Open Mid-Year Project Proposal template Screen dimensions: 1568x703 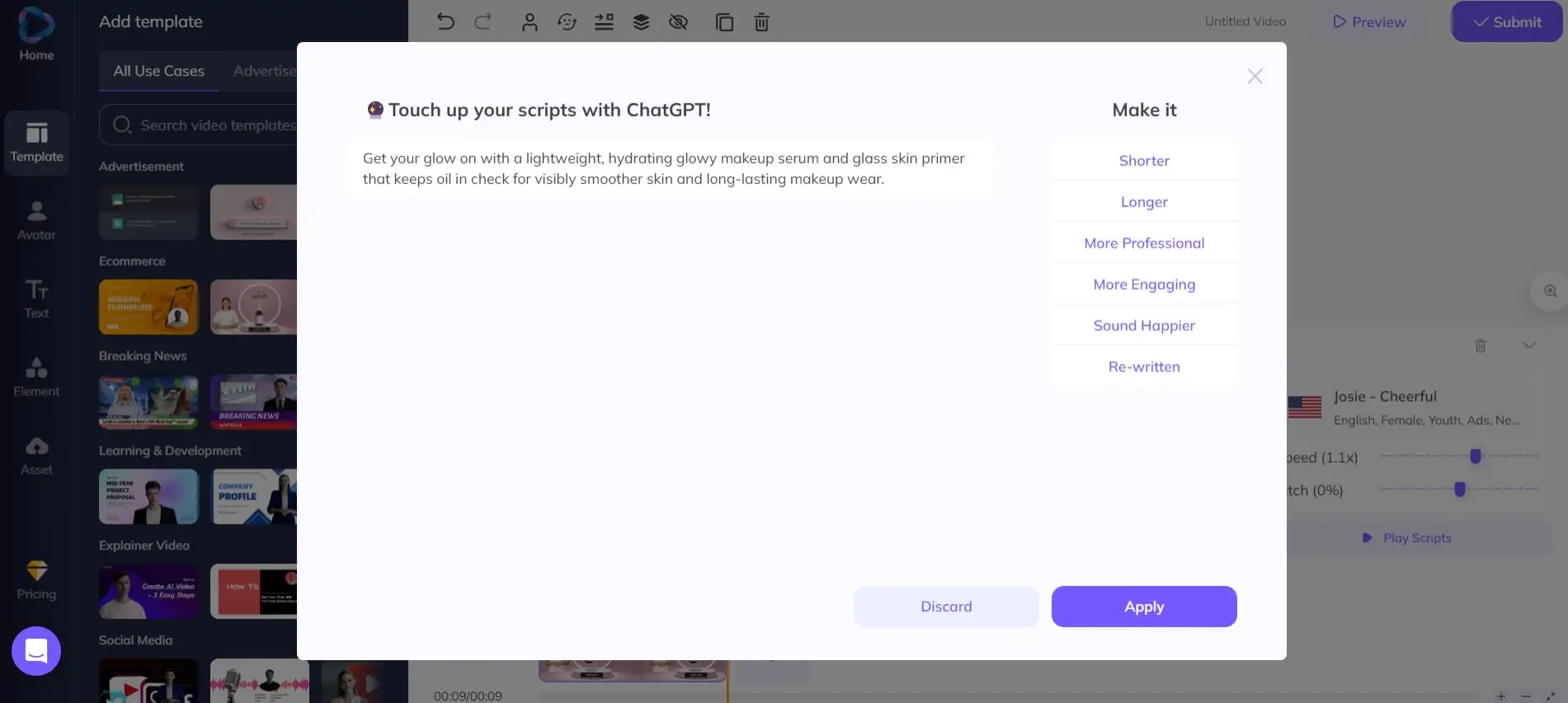pyautogui.click(x=148, y=497)
